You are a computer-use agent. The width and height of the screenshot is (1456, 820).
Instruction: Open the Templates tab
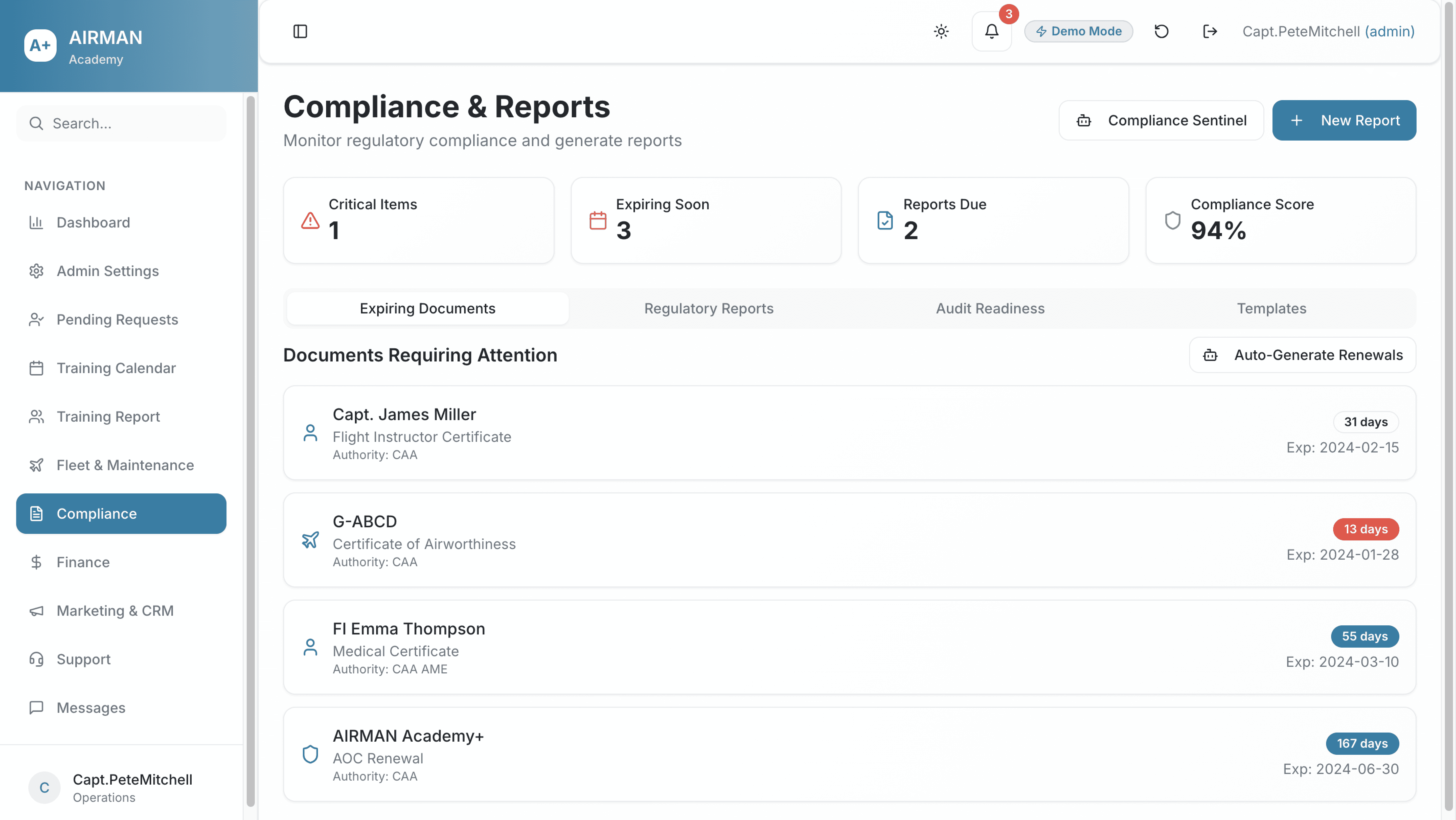(x=1271, y=309)
